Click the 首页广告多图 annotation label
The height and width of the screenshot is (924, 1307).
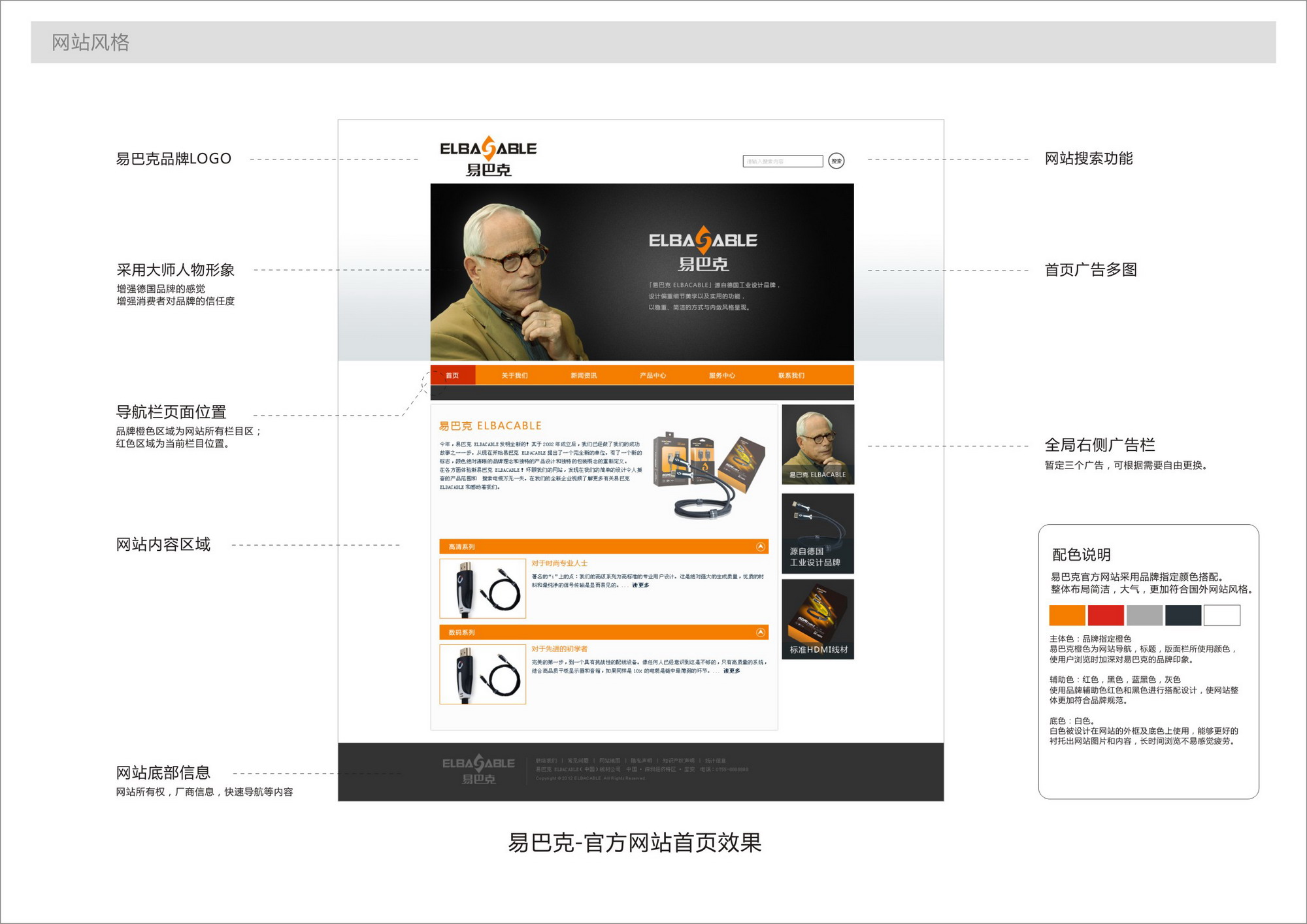pyautogui.click(x=1091, y=269)
